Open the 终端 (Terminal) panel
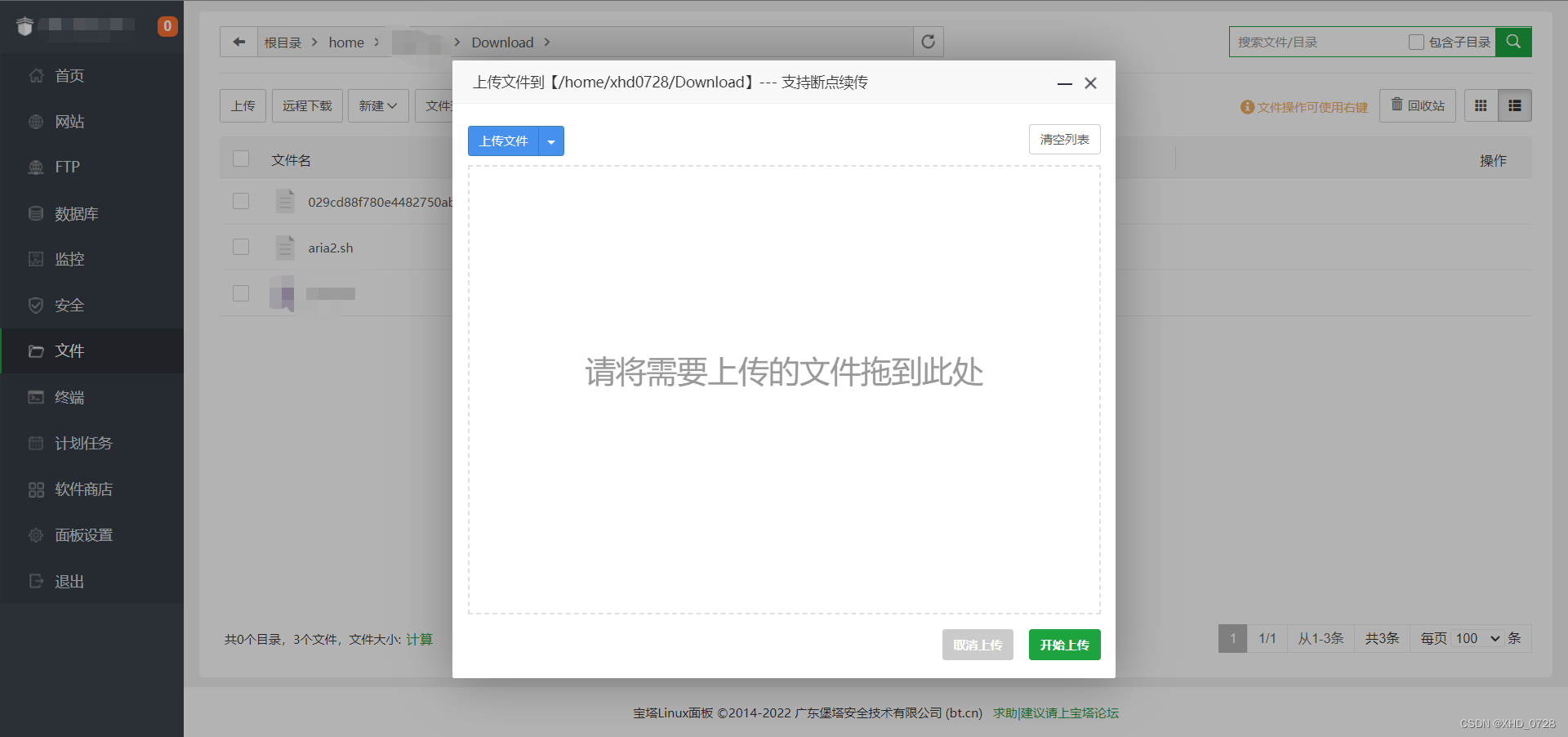 69,397
